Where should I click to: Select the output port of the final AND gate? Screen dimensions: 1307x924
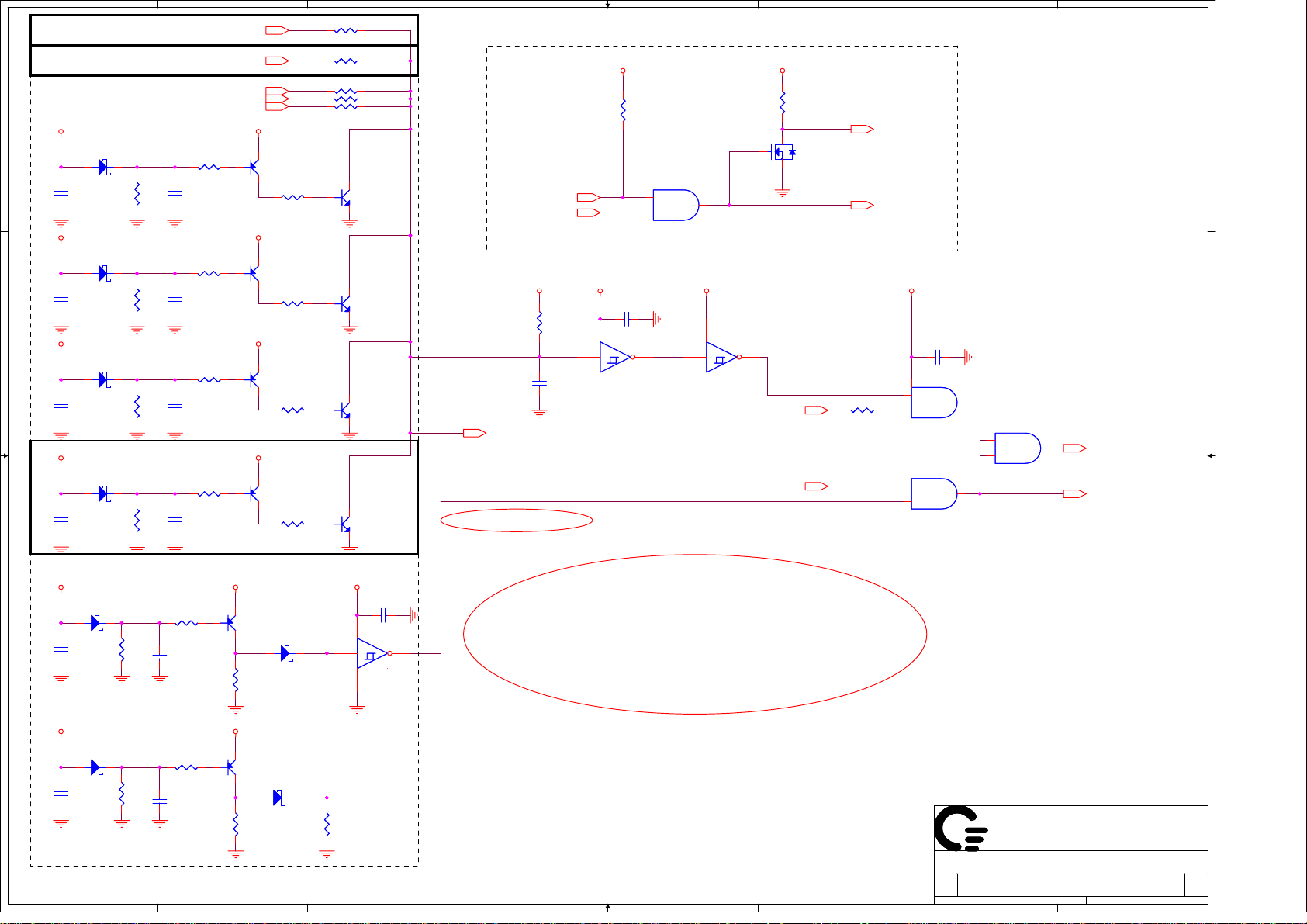[1075, 448]
